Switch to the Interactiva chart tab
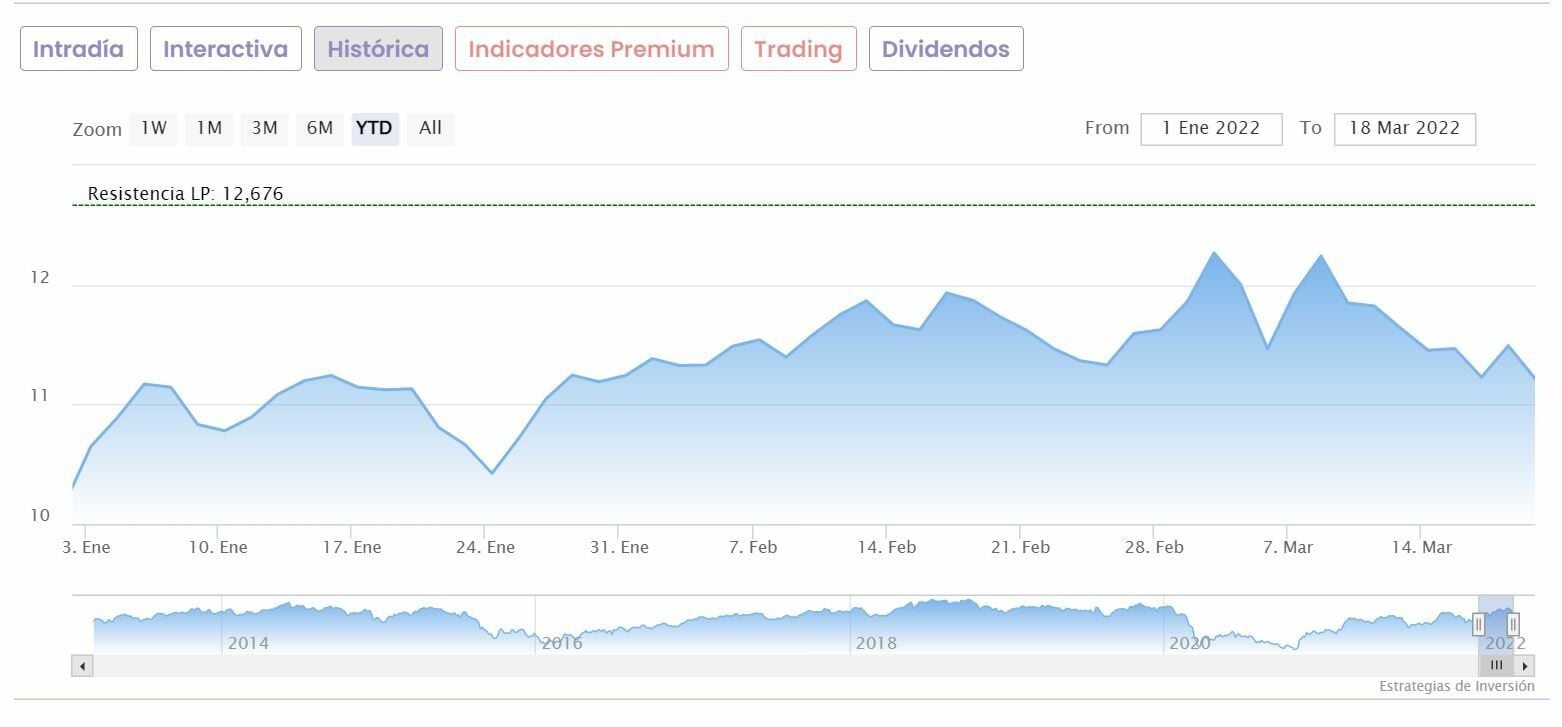 click(x=225, y=49)
